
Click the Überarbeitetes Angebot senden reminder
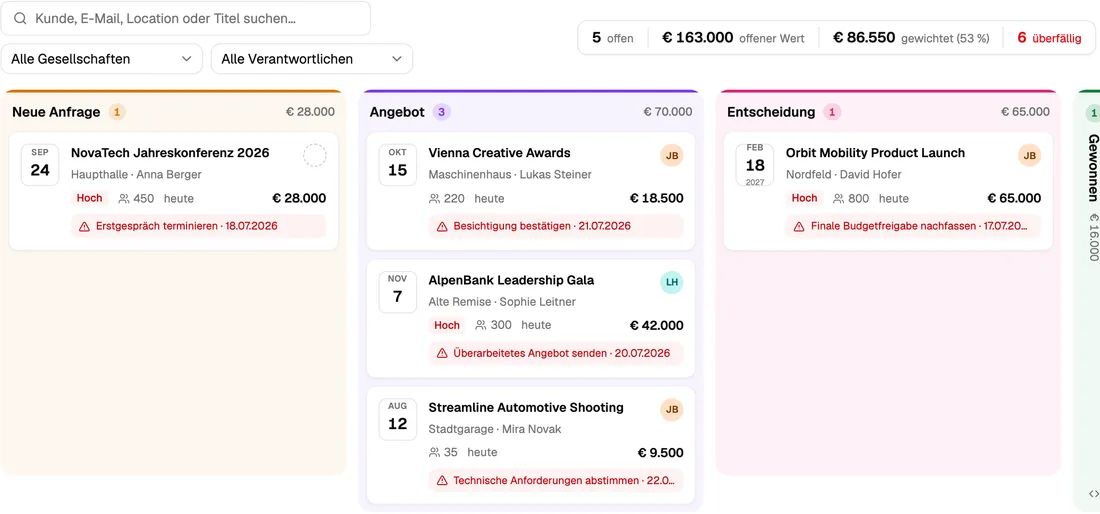(552, 353)
